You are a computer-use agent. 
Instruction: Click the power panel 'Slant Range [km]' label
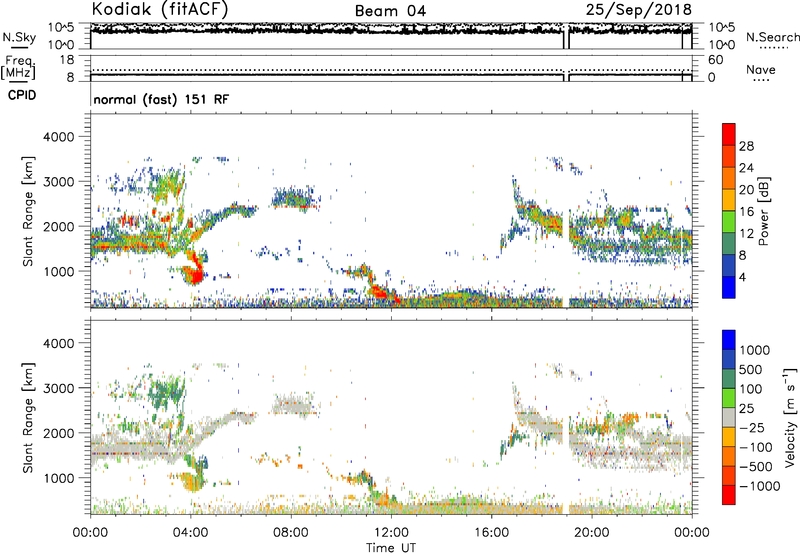click(28, 211)
